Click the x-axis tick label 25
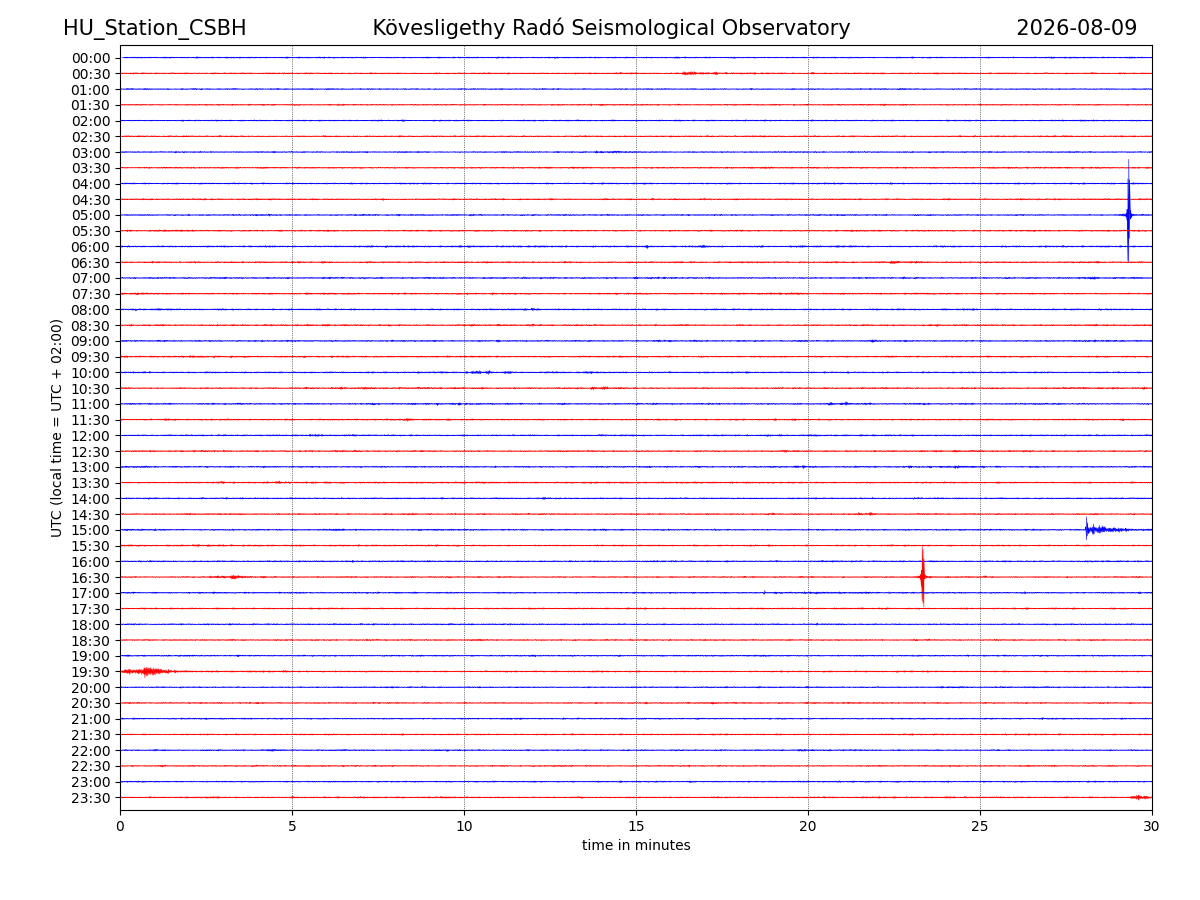 980,827
